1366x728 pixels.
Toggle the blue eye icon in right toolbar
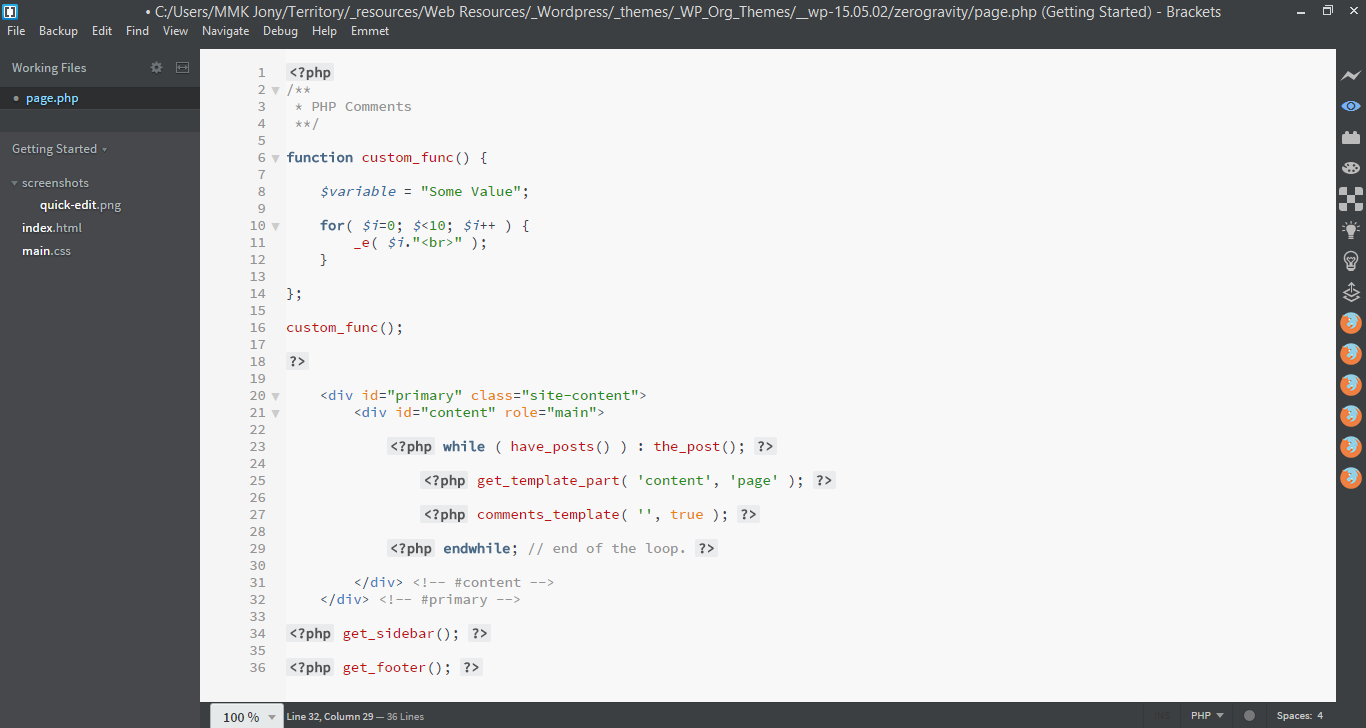(x=1351, y=106)
